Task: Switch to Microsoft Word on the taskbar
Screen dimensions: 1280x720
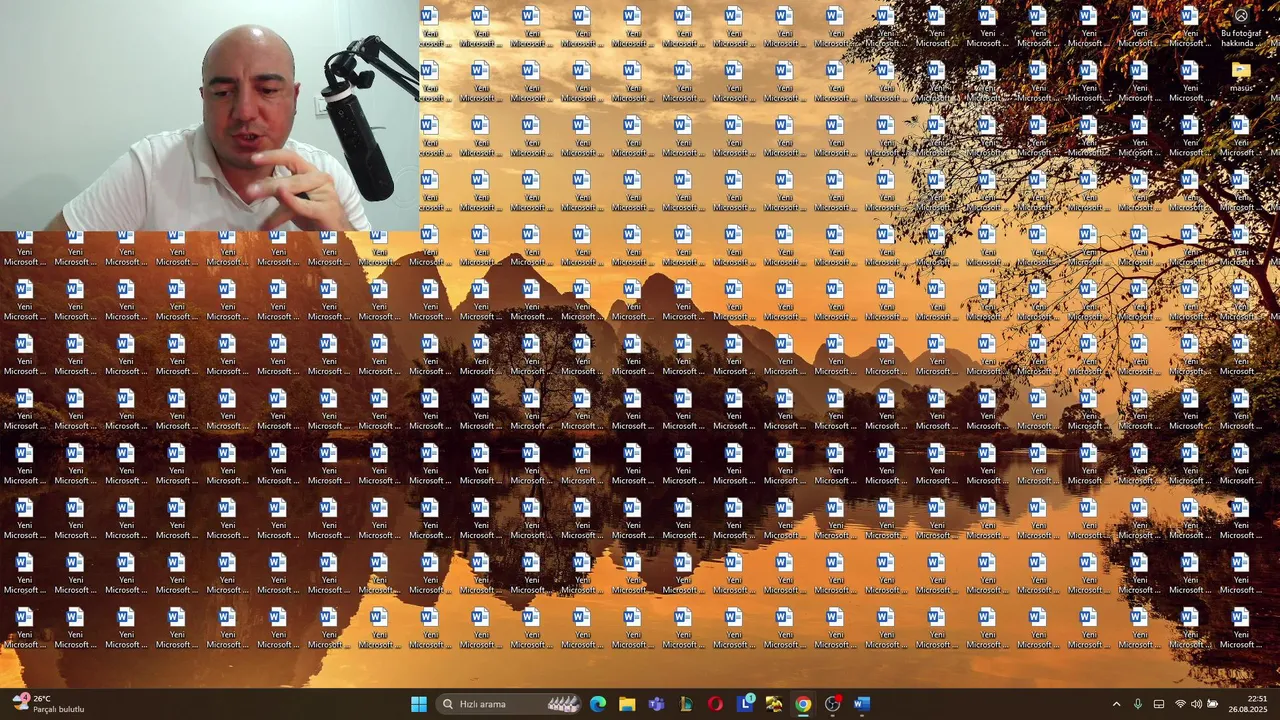Action: tap(862, 704)
